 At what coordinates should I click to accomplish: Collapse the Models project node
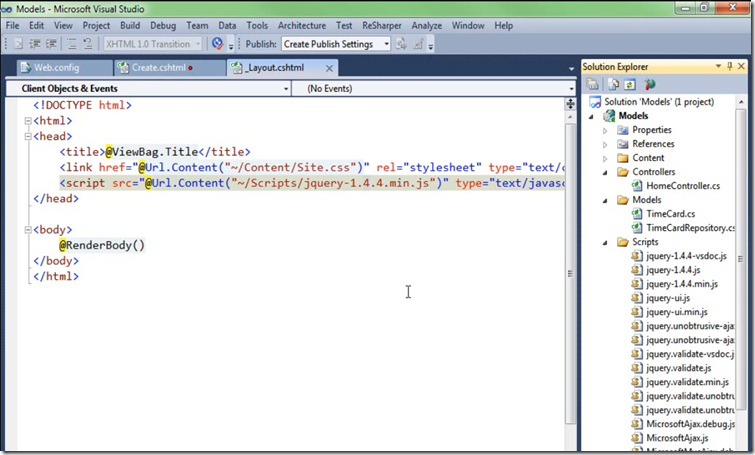tap(591, 117)
